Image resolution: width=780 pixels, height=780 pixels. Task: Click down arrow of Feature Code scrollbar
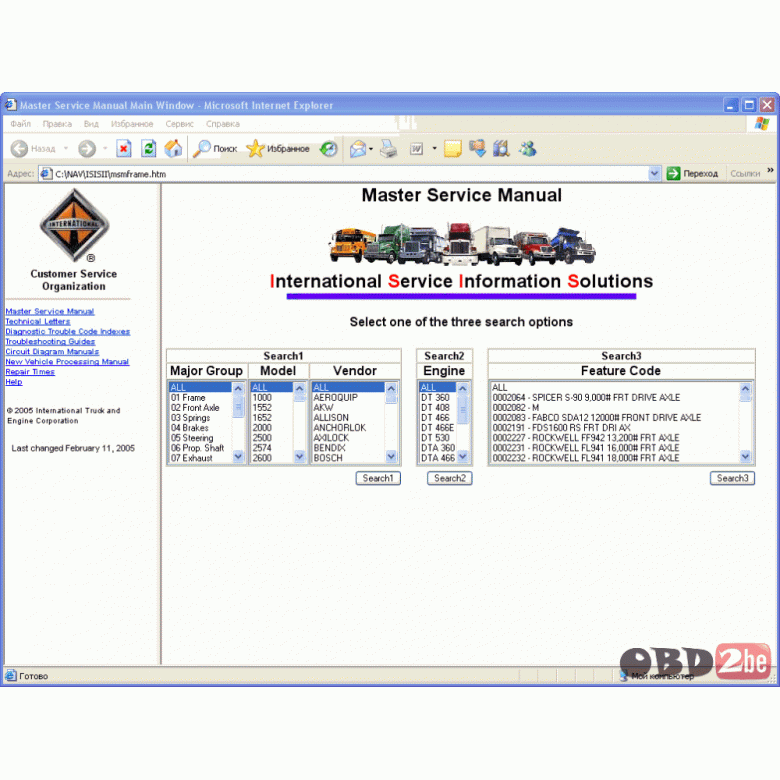coord(745,456)
